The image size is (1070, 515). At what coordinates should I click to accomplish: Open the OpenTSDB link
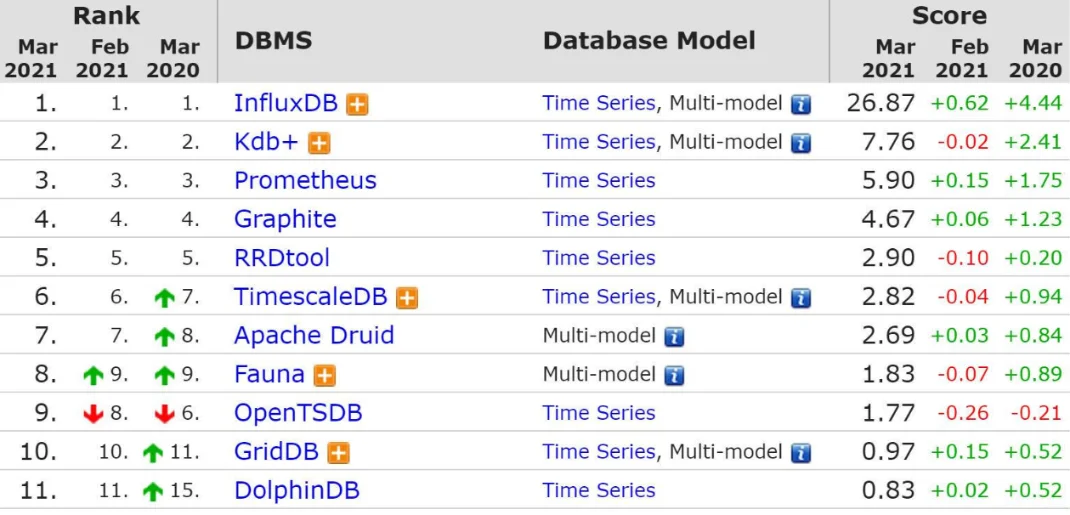click(x=298, y=413)
